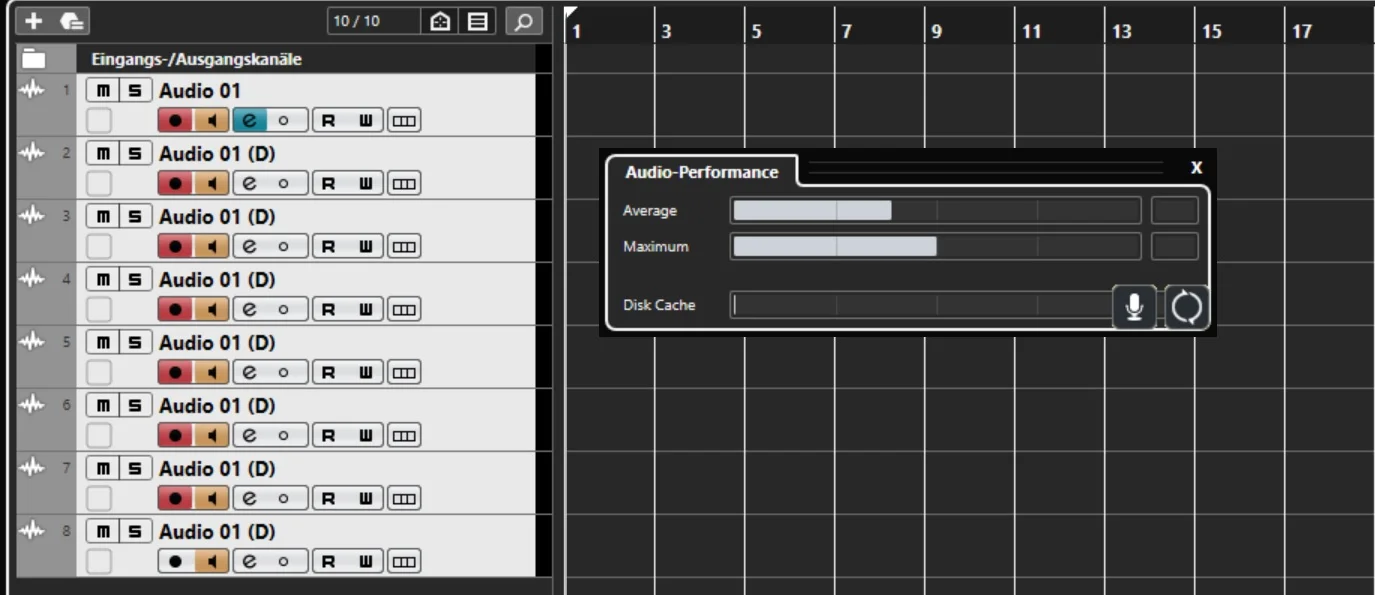Select track name Audio 01 (D) on track 4

[x=217, y=280]
